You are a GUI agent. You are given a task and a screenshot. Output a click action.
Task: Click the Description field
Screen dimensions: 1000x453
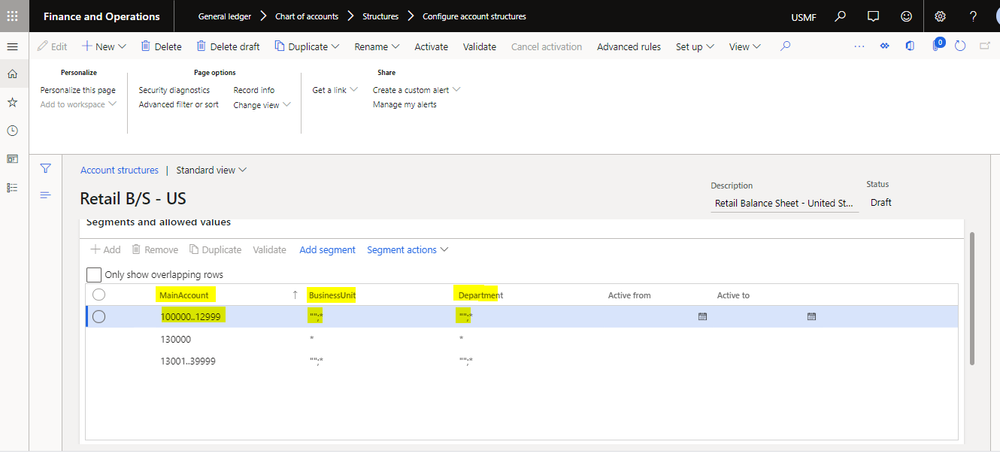click(x=783, y=203)
